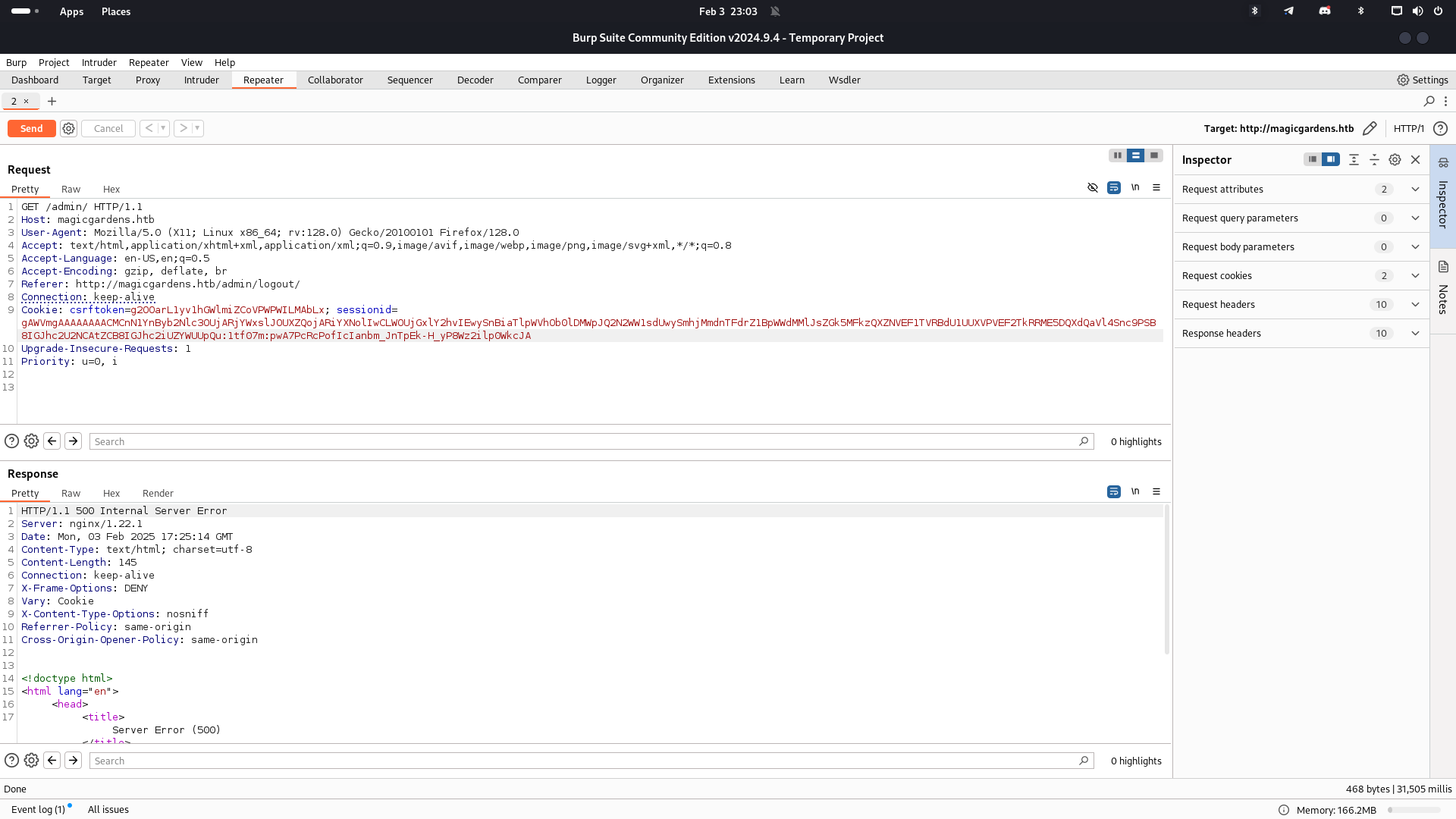Edit the target with the pencil icon
The image size is (1456, 819).
[1370, 128]
